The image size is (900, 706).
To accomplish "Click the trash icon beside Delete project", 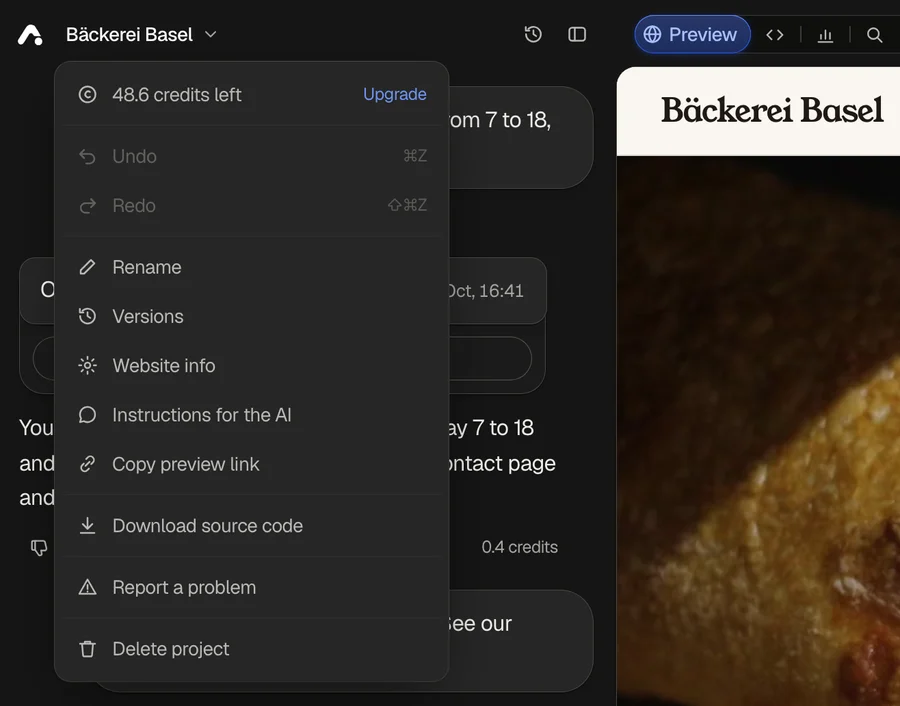I will tap(87, 649).
